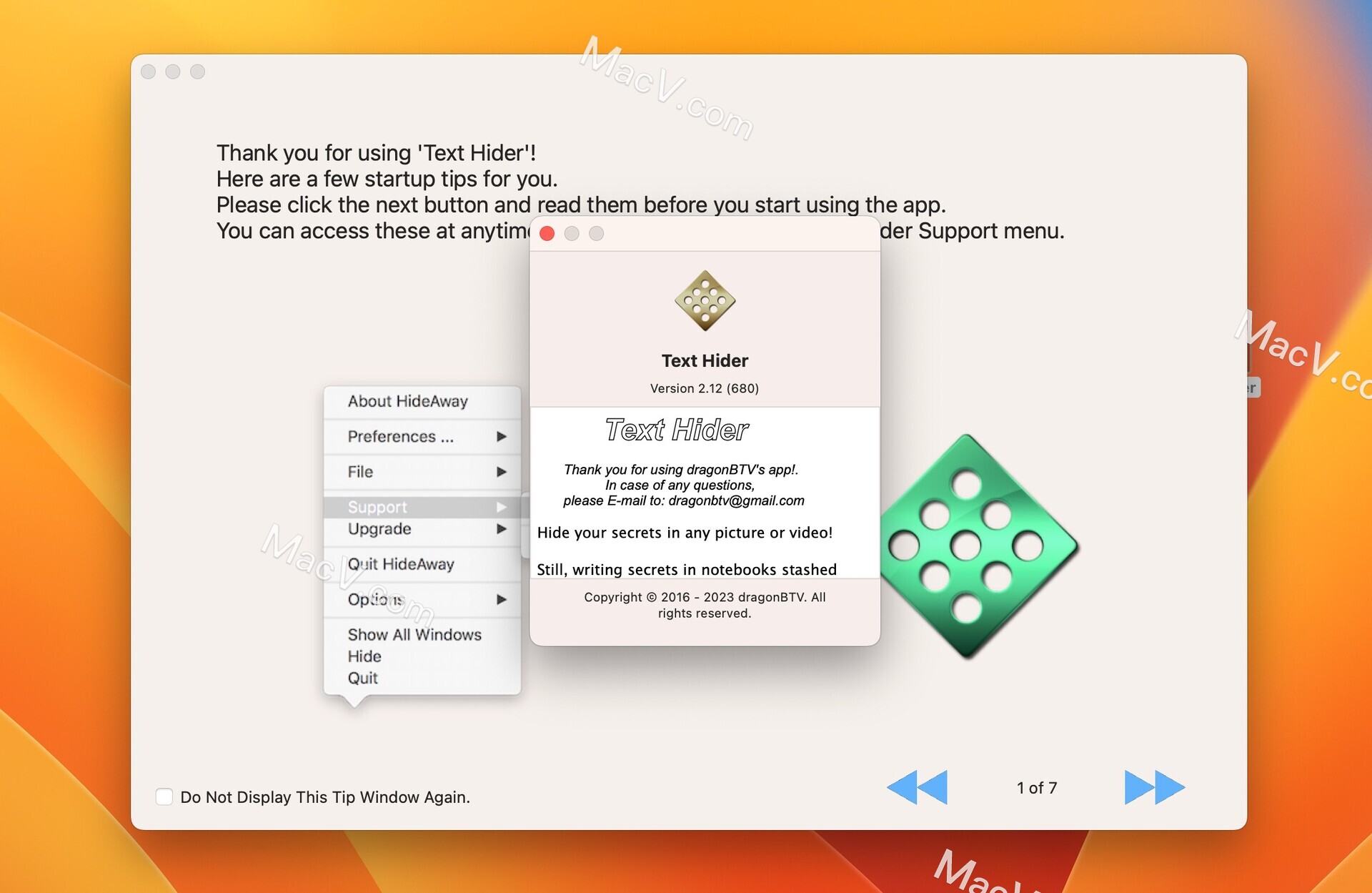Click 'Show All Windows' option
1372x893 pixels.
414,632
